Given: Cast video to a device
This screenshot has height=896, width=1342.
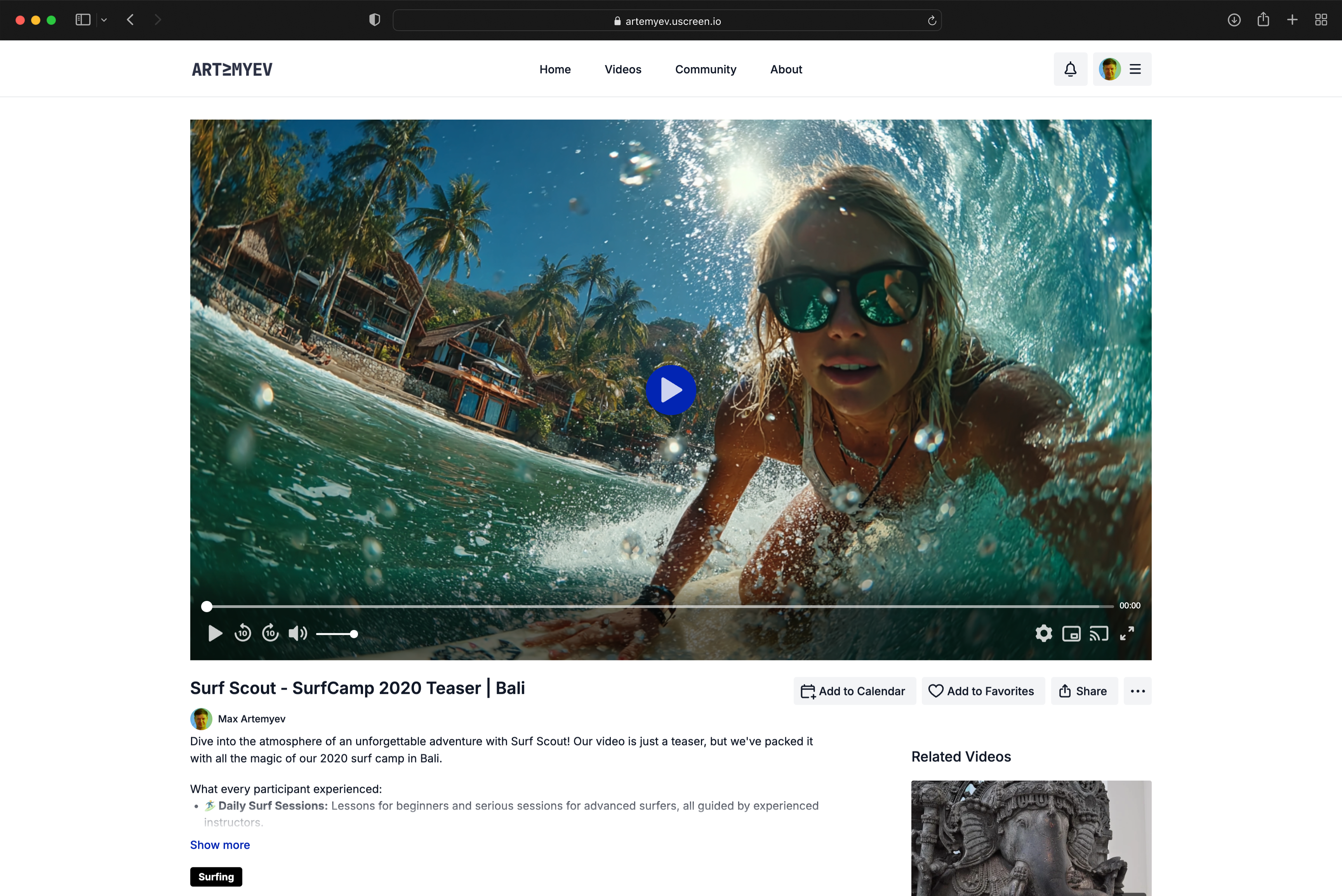Looking at the screenshot, I should click(1099, 633).
